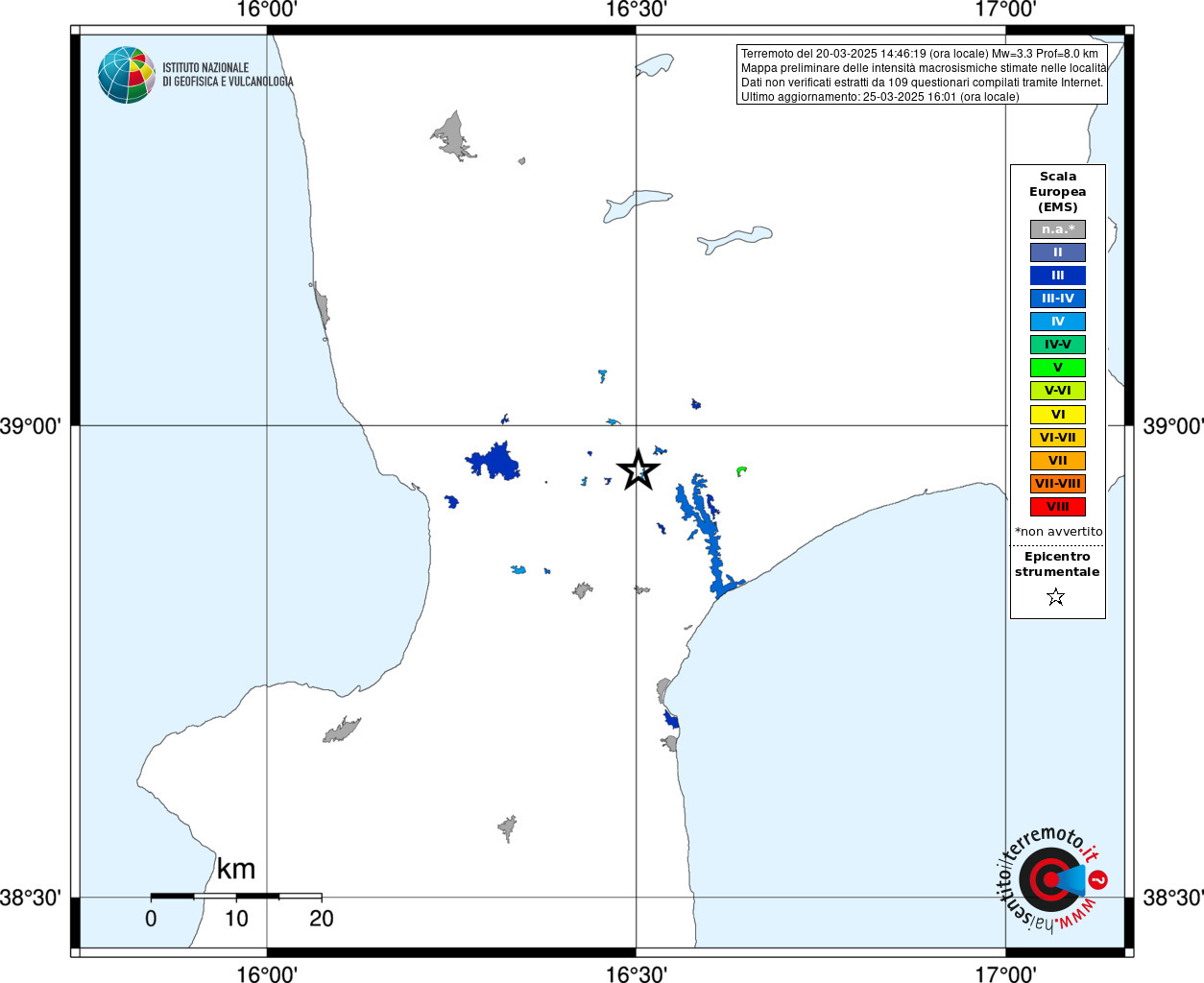
Task: Select the III-IV legend swatch
Action: pos(1058,299)
